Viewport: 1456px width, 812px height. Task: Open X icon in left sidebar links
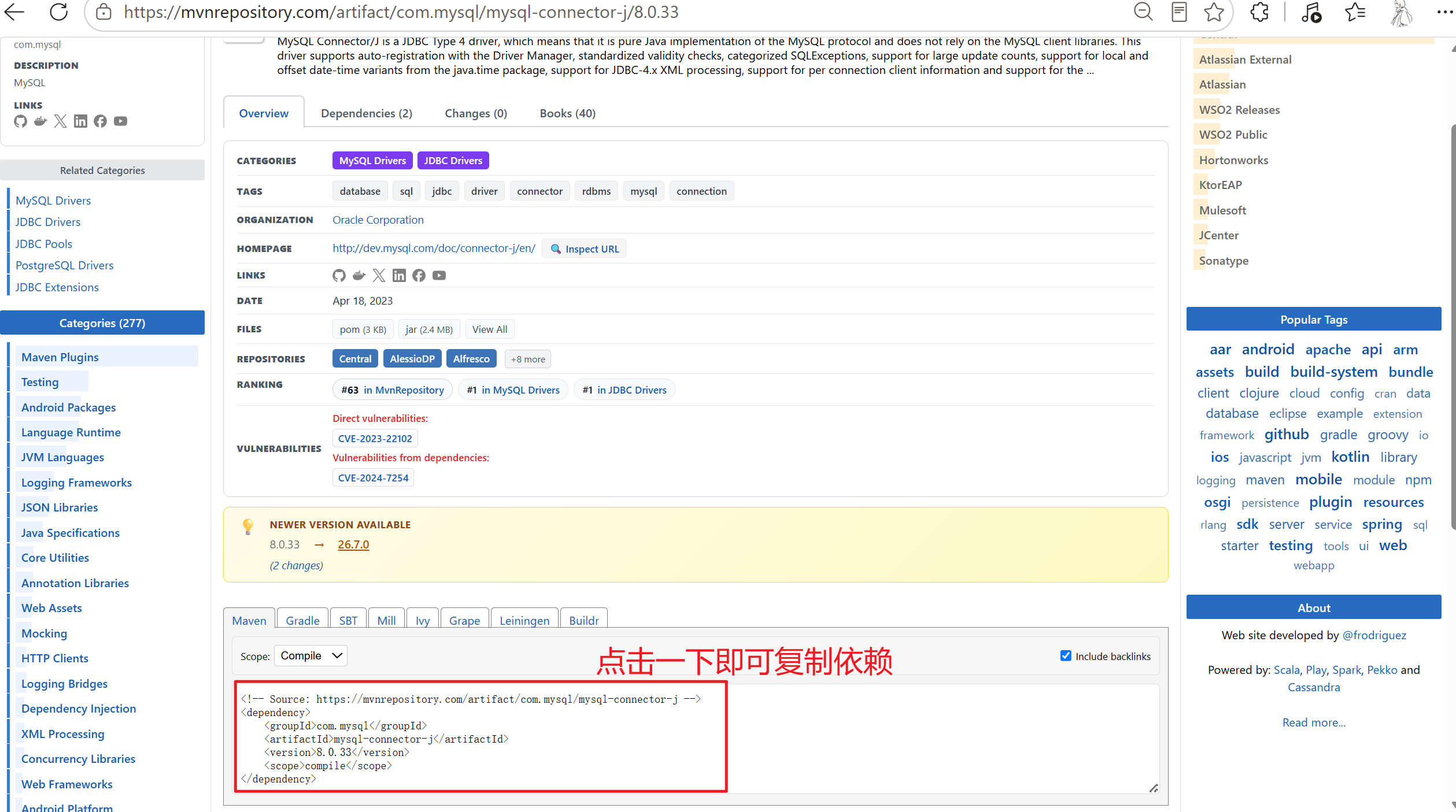(60, 121)
